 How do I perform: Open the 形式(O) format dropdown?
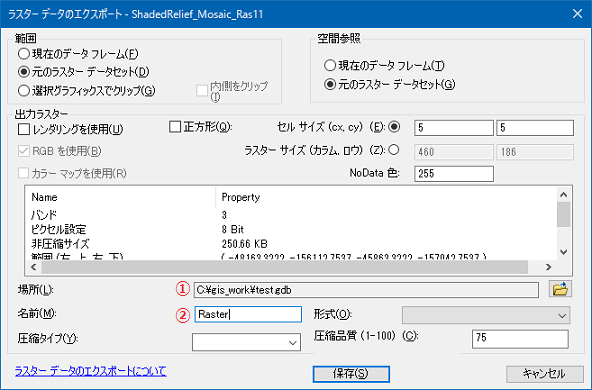pyautogui.click(x=486, y=315)
